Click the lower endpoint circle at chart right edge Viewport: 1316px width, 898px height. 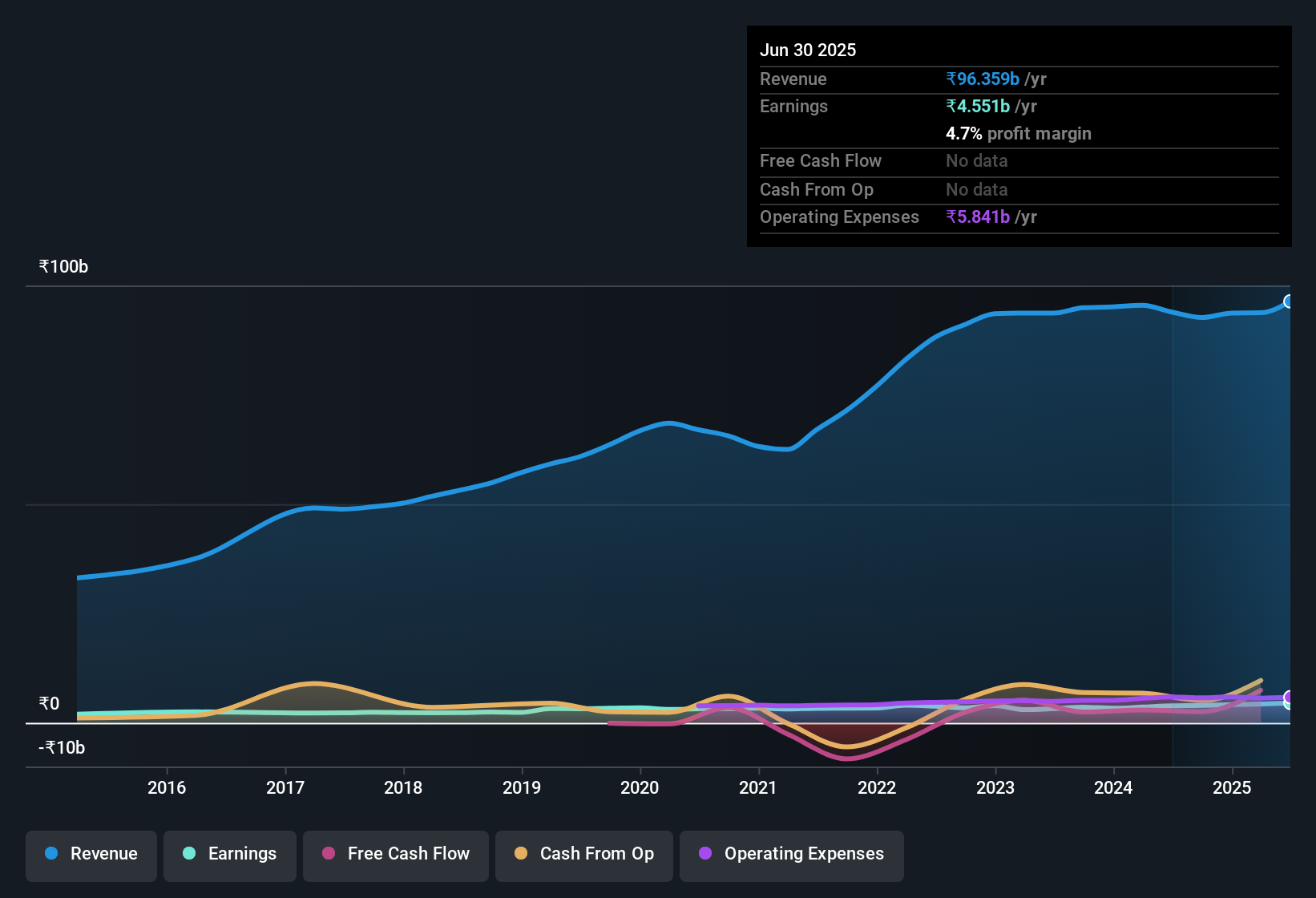pyautogui.click(x=1289, y=699)
